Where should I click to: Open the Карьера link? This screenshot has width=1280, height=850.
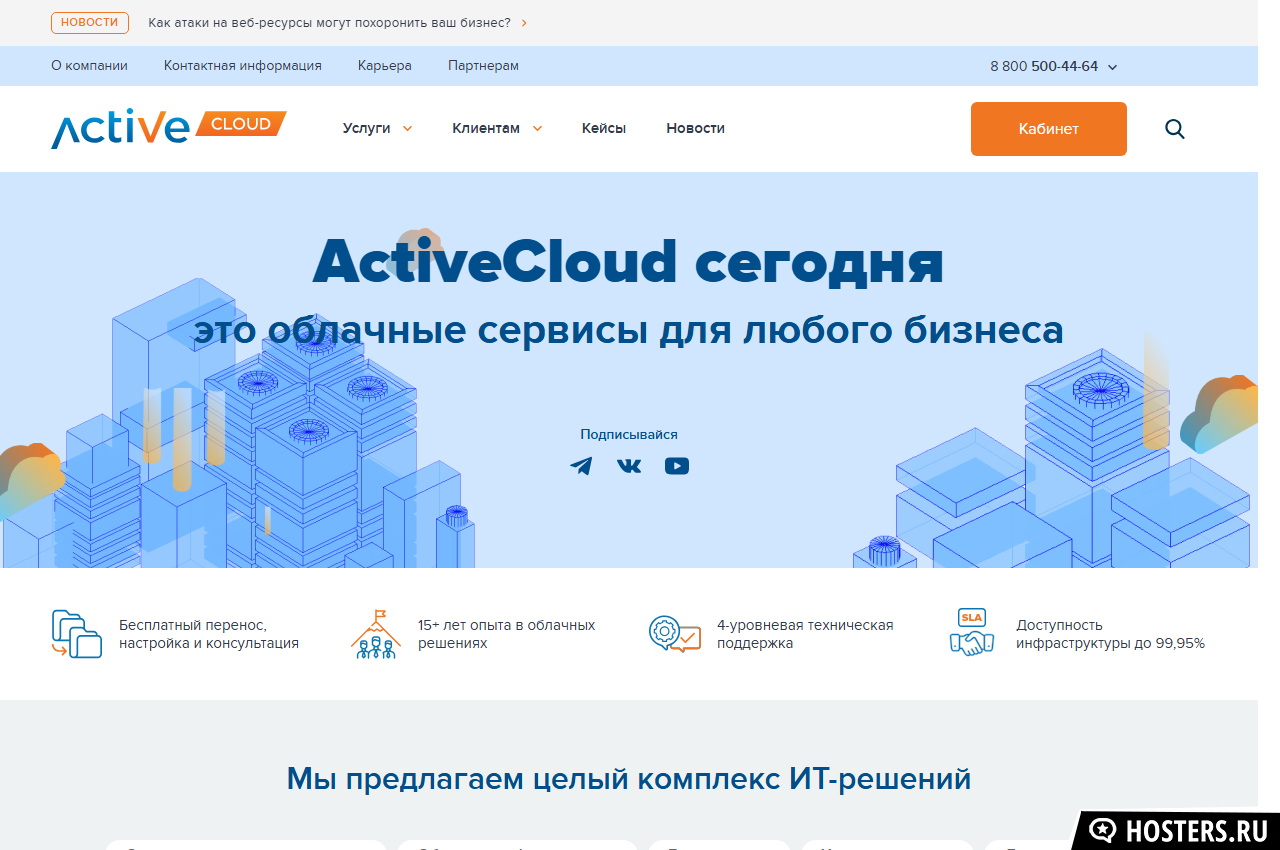point(384,66)
